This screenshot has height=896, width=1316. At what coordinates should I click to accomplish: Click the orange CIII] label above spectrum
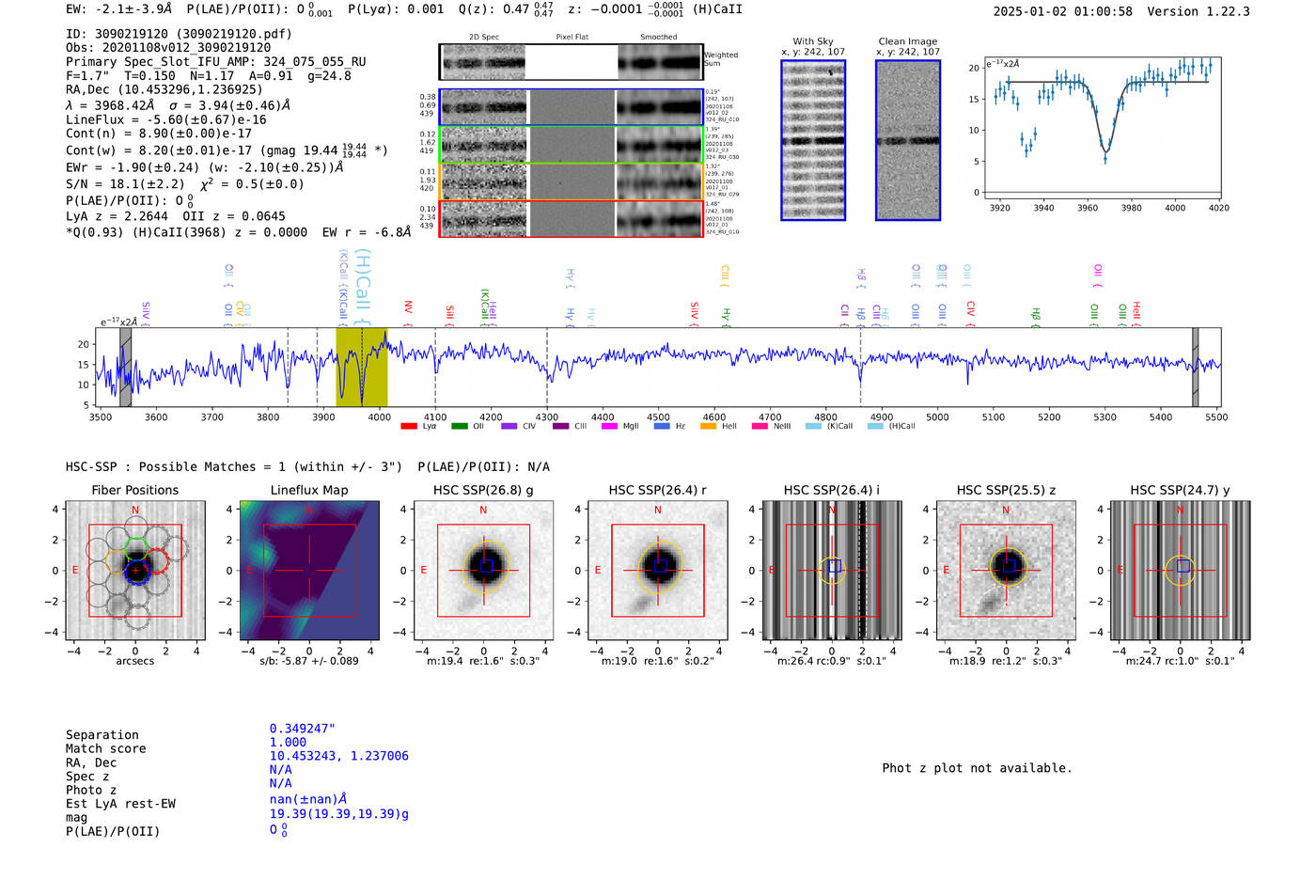(725, 276)
